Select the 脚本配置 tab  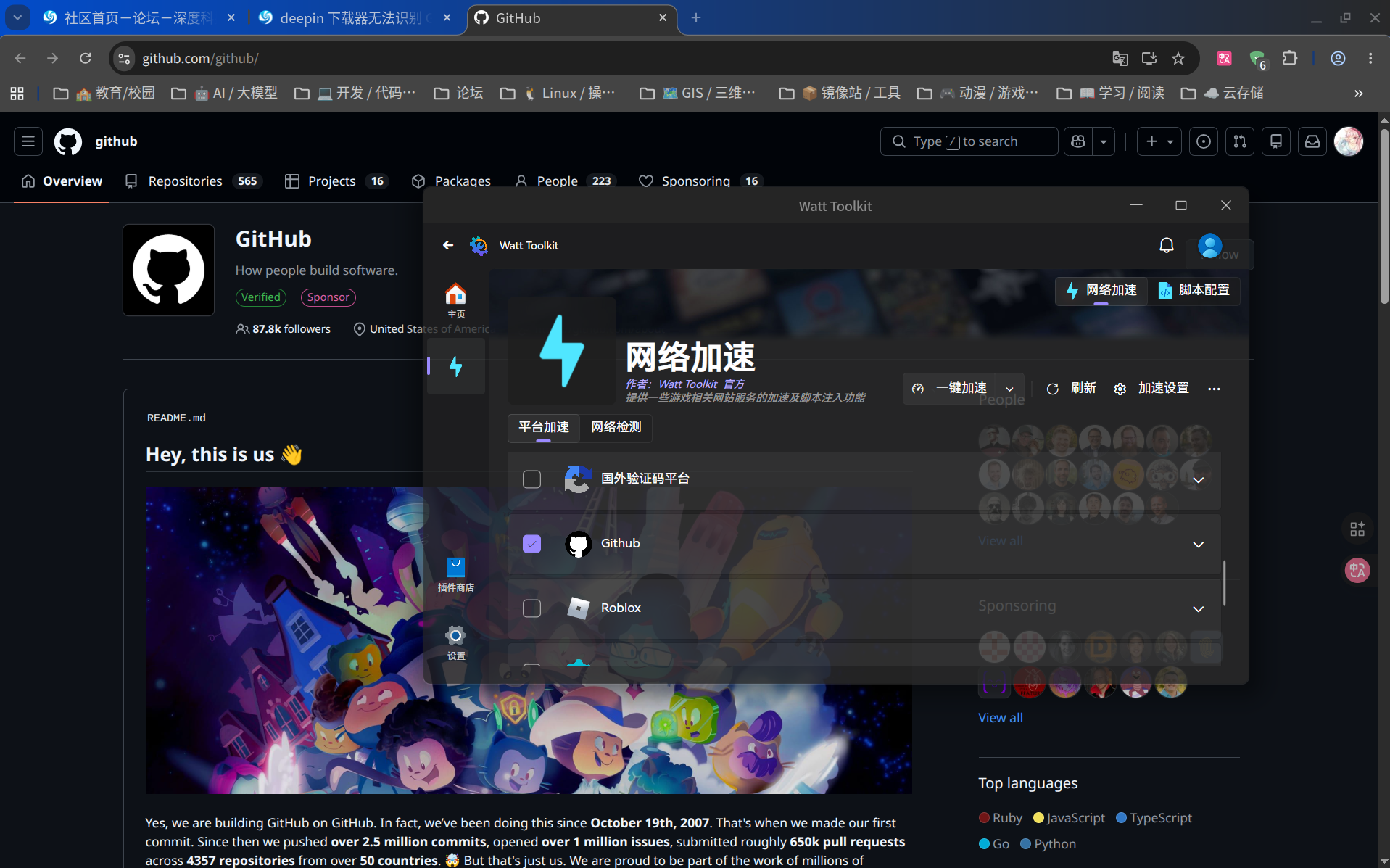(1194, 290)
